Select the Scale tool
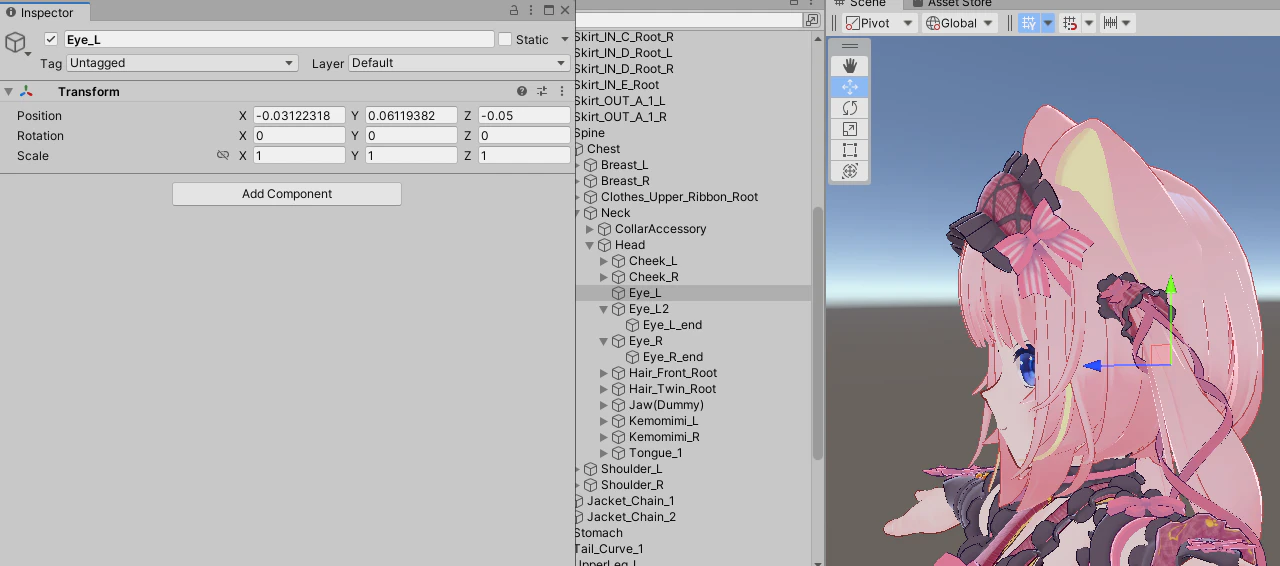 850,129
